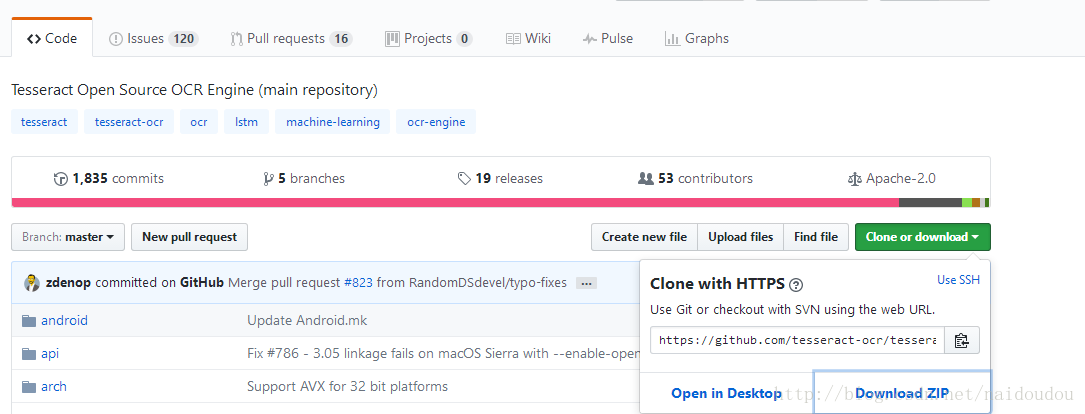The height and width of the screenshot is (414, 1085).
Task: Open the 53 contributors page
Action: [695, 178]
